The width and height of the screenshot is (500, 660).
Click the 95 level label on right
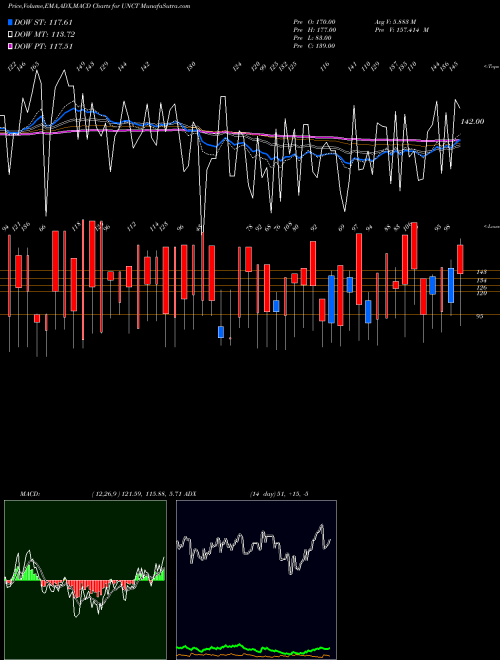[x=479, y=316]
